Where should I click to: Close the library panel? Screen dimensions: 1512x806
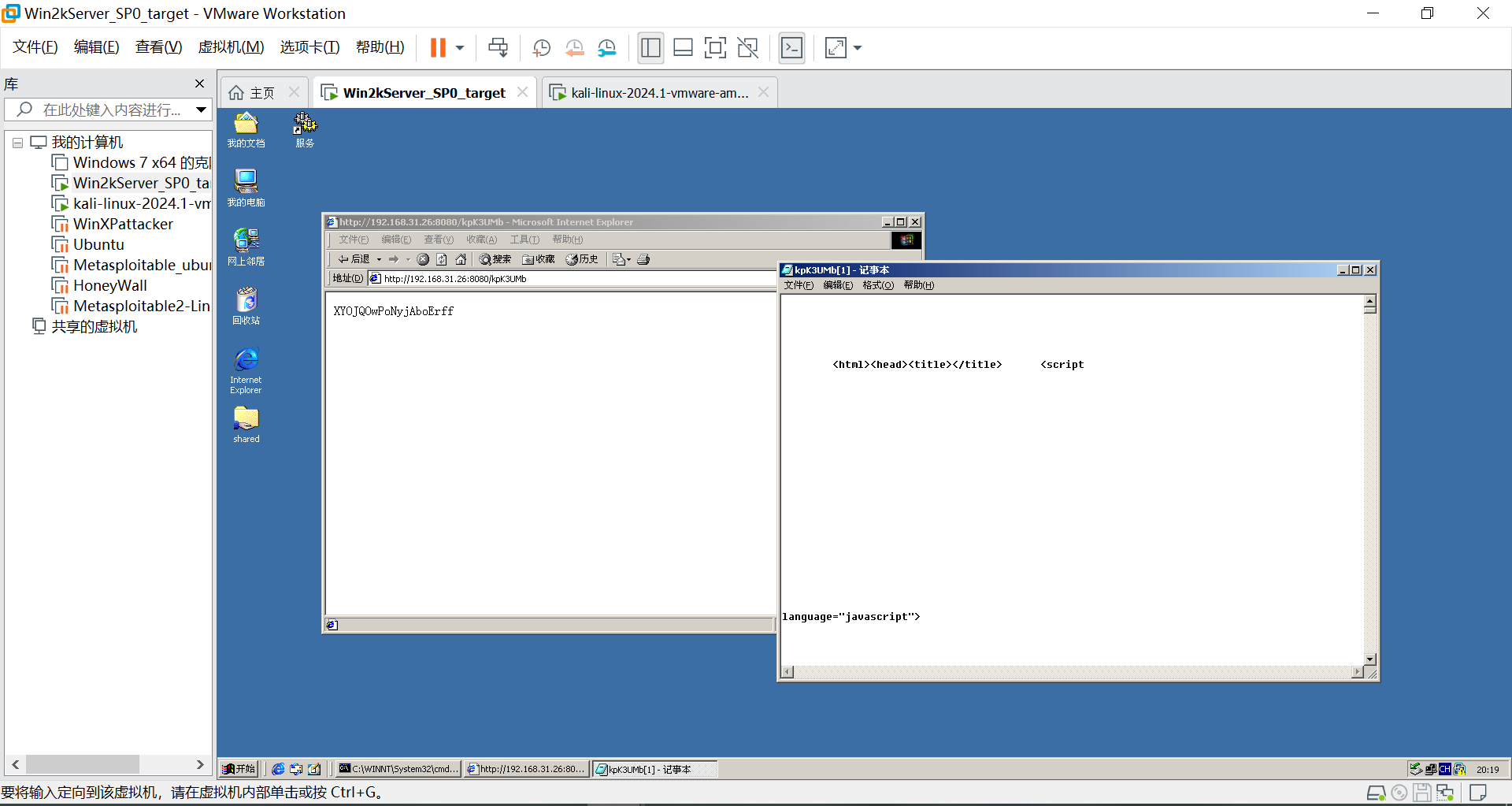[x=199, y=84]
